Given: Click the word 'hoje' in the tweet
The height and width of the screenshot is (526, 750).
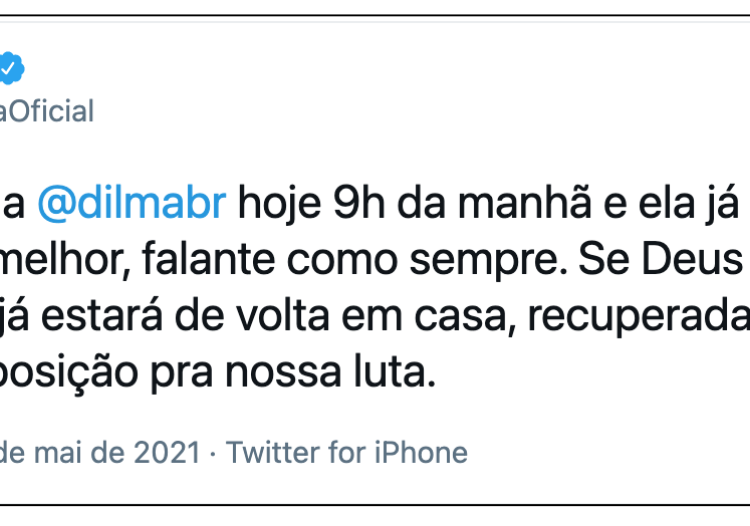Looking at the screenshot, I should [279, 205].
